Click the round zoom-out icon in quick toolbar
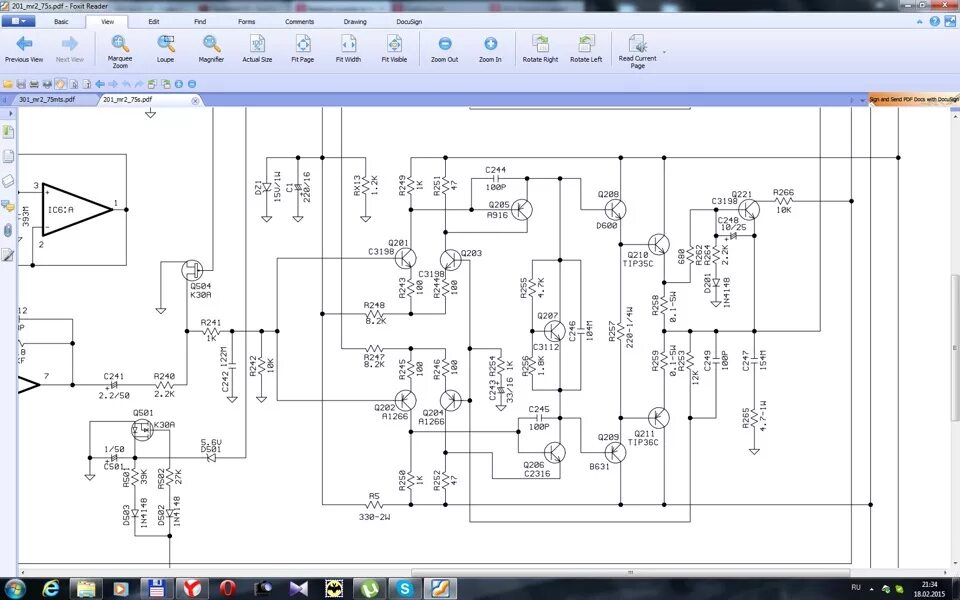The height and width of the screenshot is (600, 960). coord(192,84)
